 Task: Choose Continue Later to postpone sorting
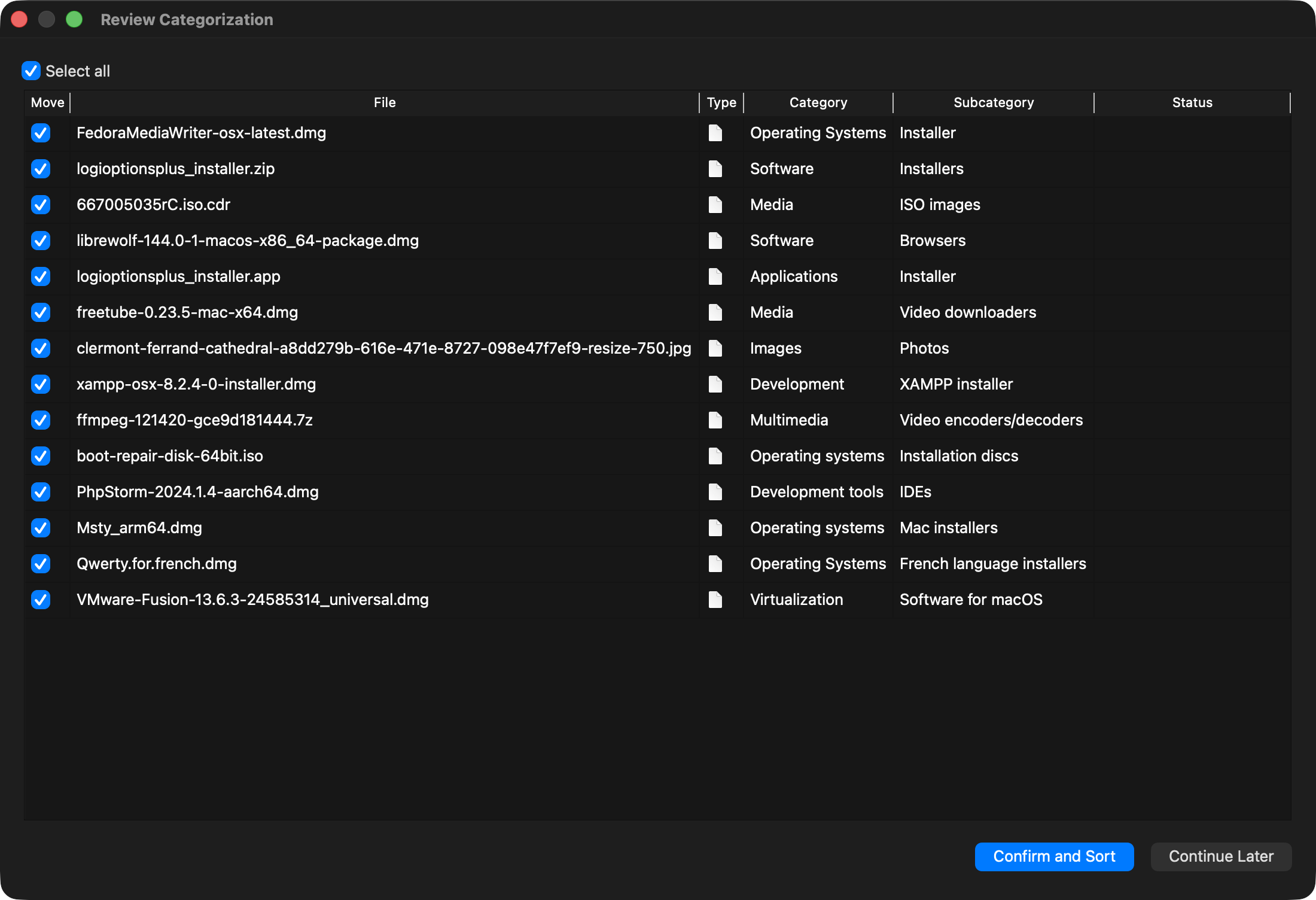[x=1221, y=856]
